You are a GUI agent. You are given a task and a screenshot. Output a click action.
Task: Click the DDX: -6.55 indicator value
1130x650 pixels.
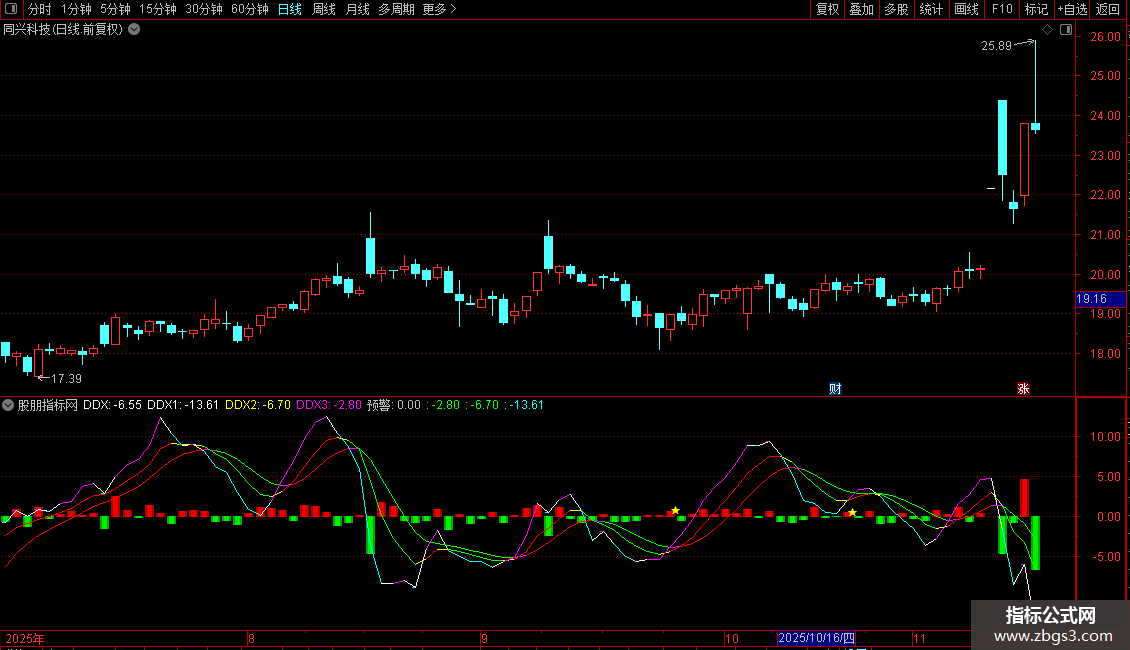[112, 405]
